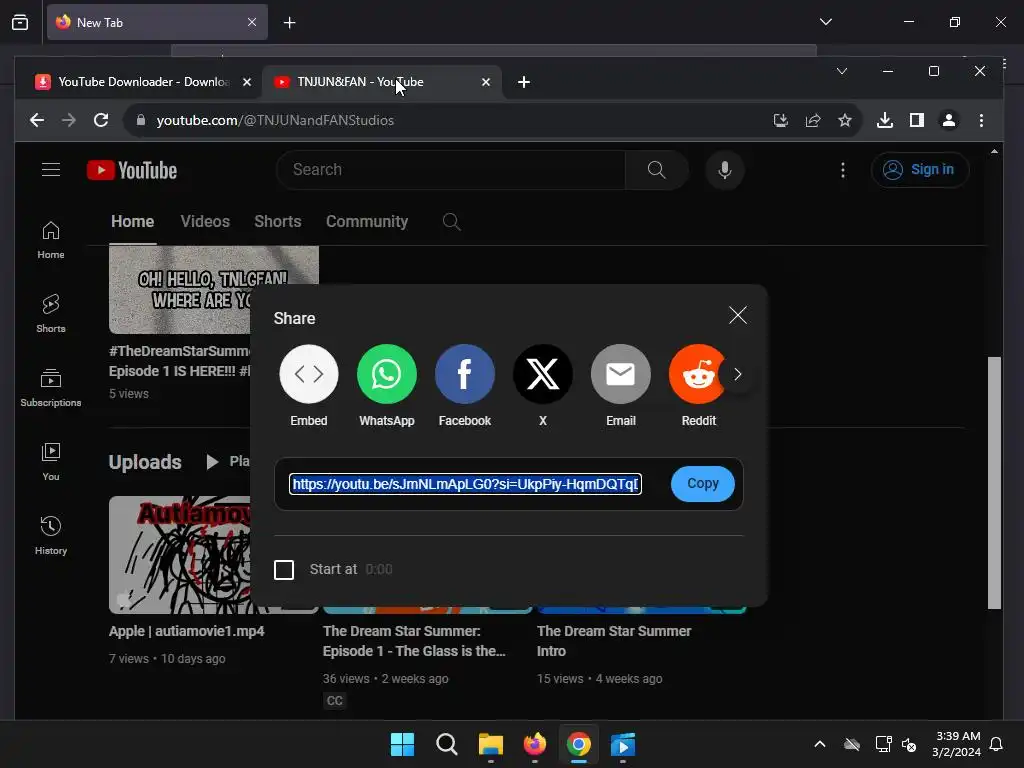
Task: Switch to the channel Videos tab
Action: [205, 221]
